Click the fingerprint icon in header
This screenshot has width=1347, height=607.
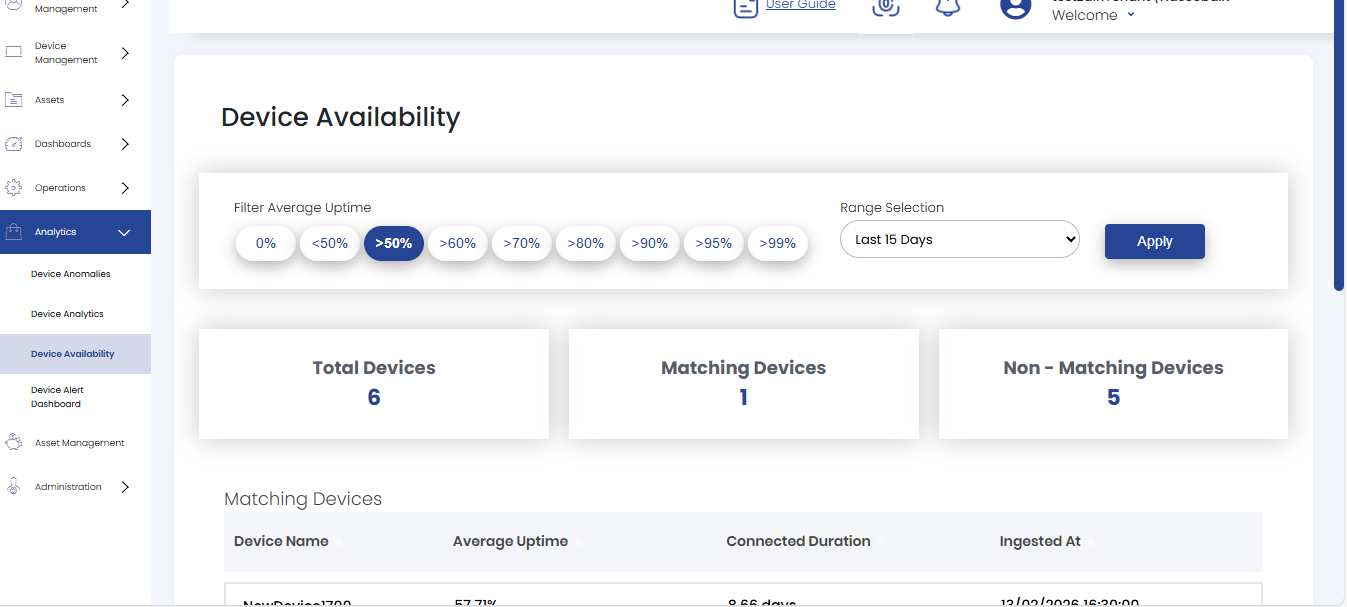[885, 6]
